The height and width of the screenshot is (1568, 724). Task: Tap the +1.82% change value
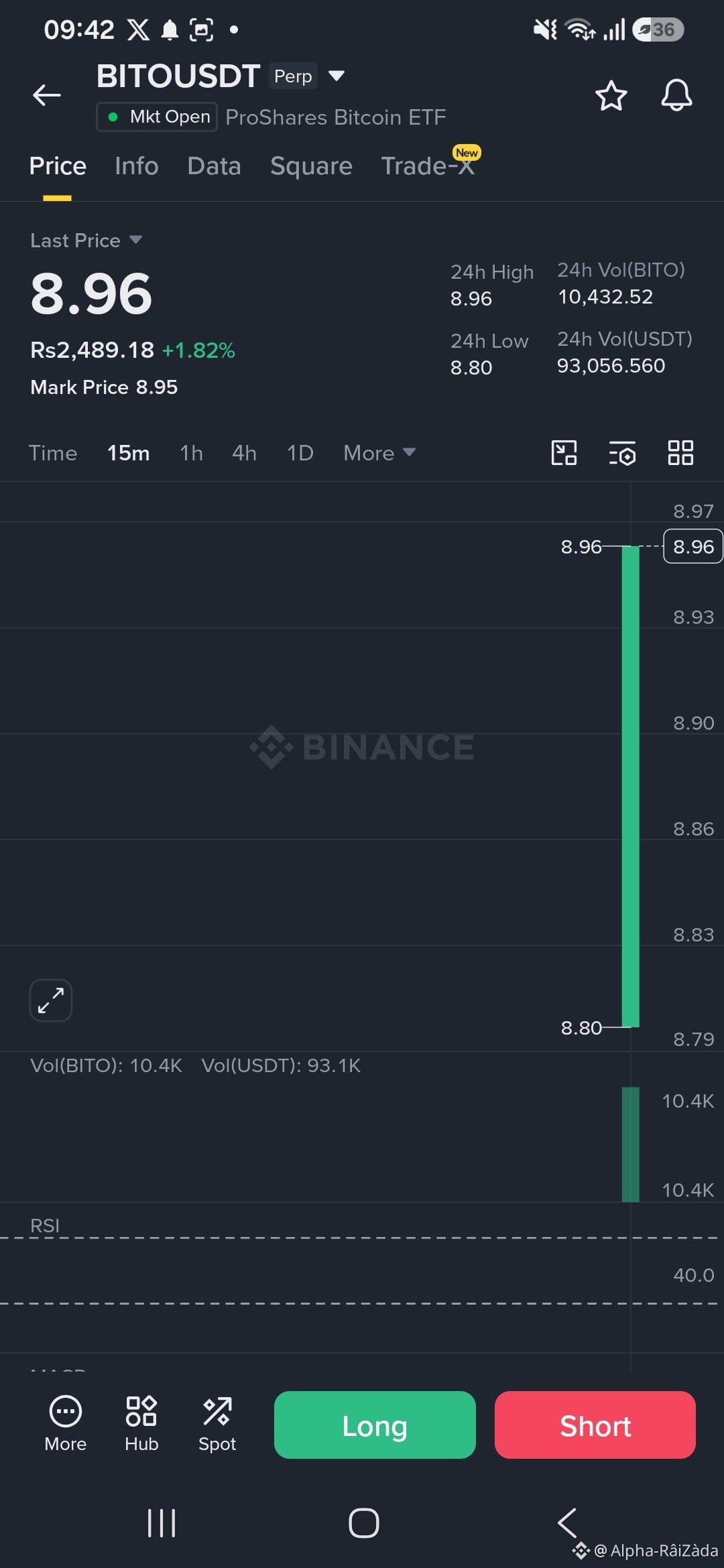[198, 350]
